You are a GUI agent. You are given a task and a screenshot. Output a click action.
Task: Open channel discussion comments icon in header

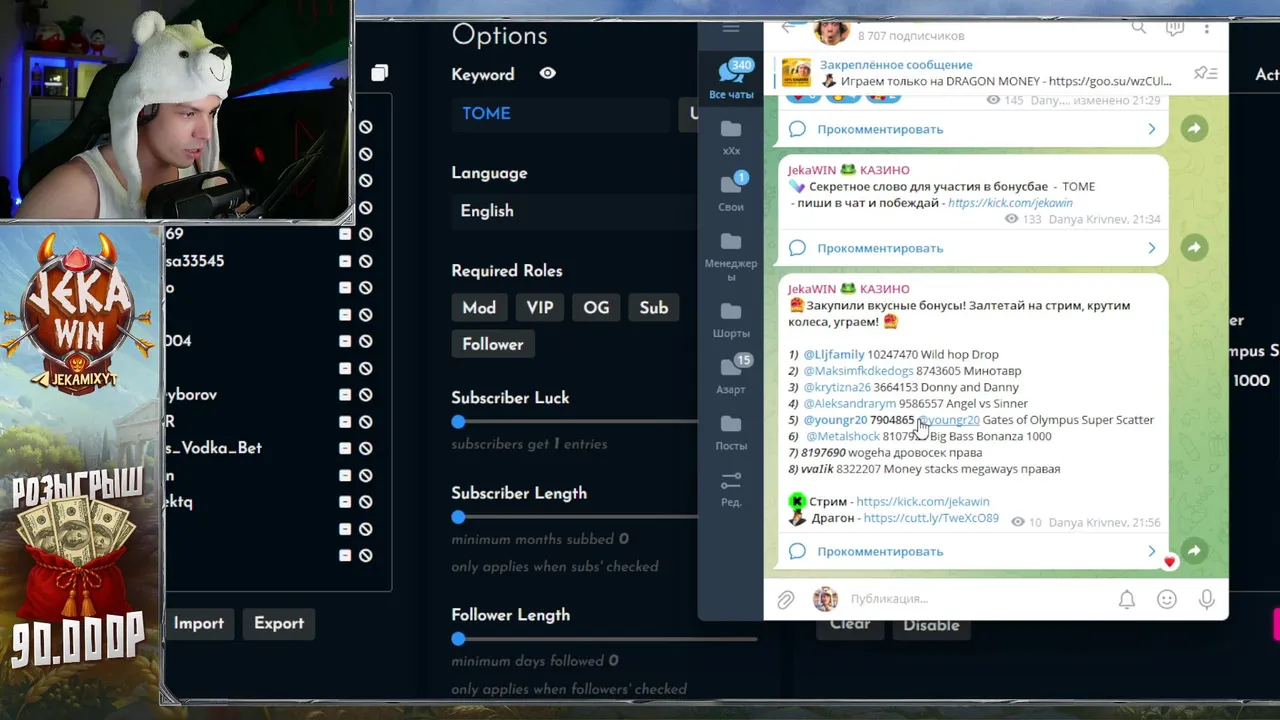pyautogui.click(x=1175, y=28)
